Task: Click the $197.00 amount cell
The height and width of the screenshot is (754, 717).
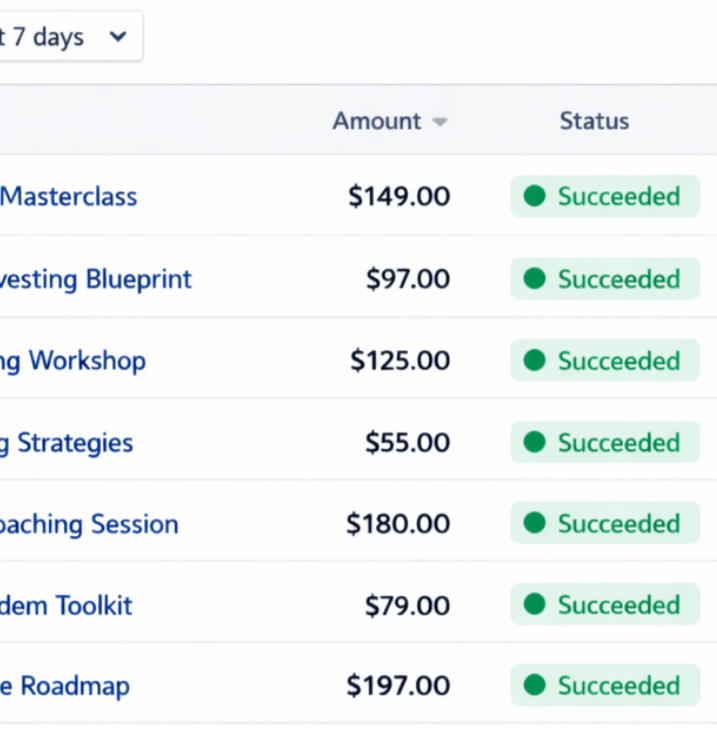Action: coord(398,686)
